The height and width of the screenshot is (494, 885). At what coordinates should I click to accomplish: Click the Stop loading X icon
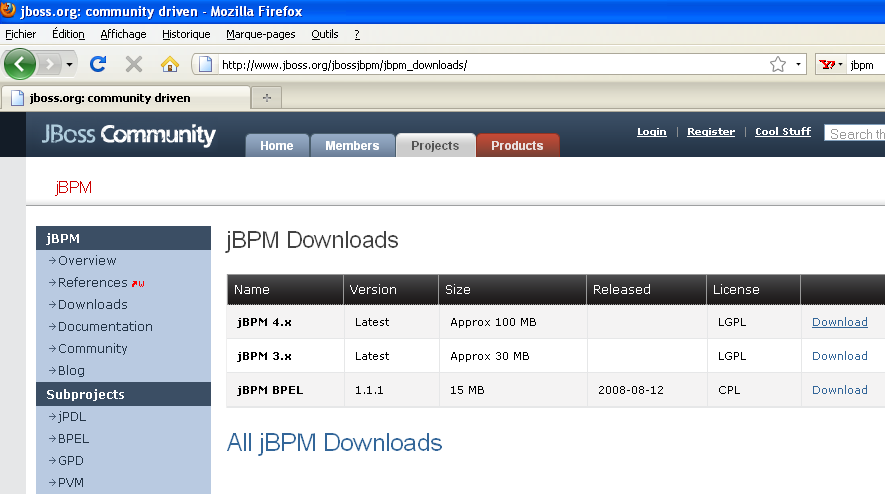(134, 64)
